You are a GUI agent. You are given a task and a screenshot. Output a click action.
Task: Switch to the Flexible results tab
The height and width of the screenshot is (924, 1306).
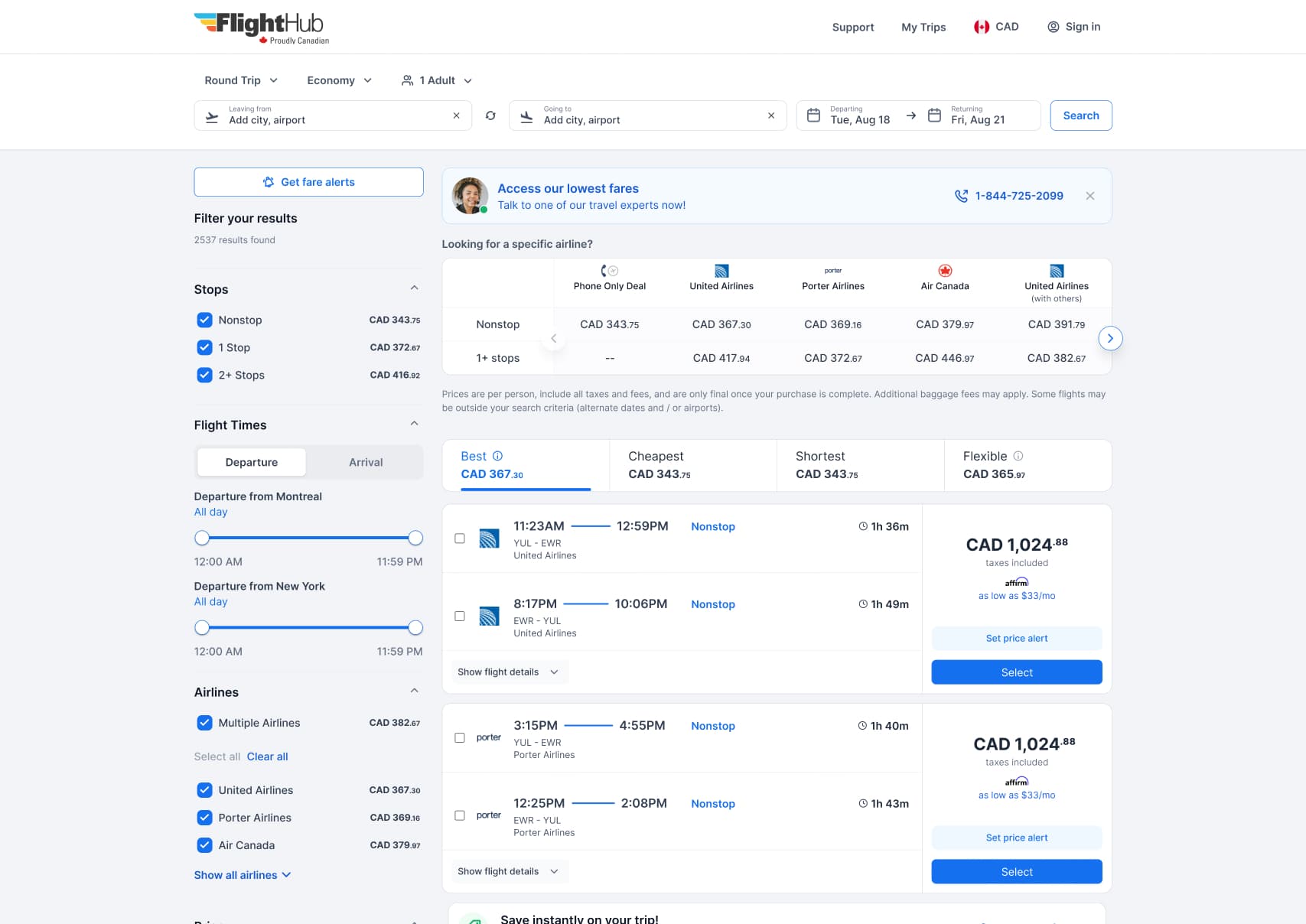(x=1028, y=465)
